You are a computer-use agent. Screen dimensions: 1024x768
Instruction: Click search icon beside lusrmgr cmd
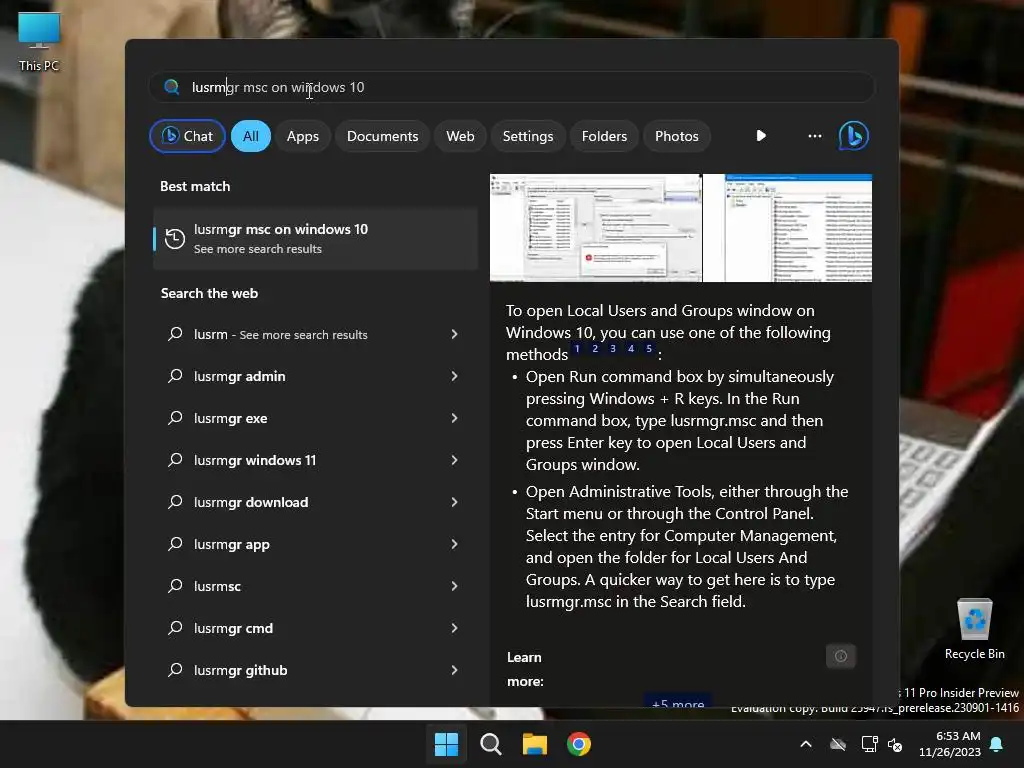coord(175,628)
